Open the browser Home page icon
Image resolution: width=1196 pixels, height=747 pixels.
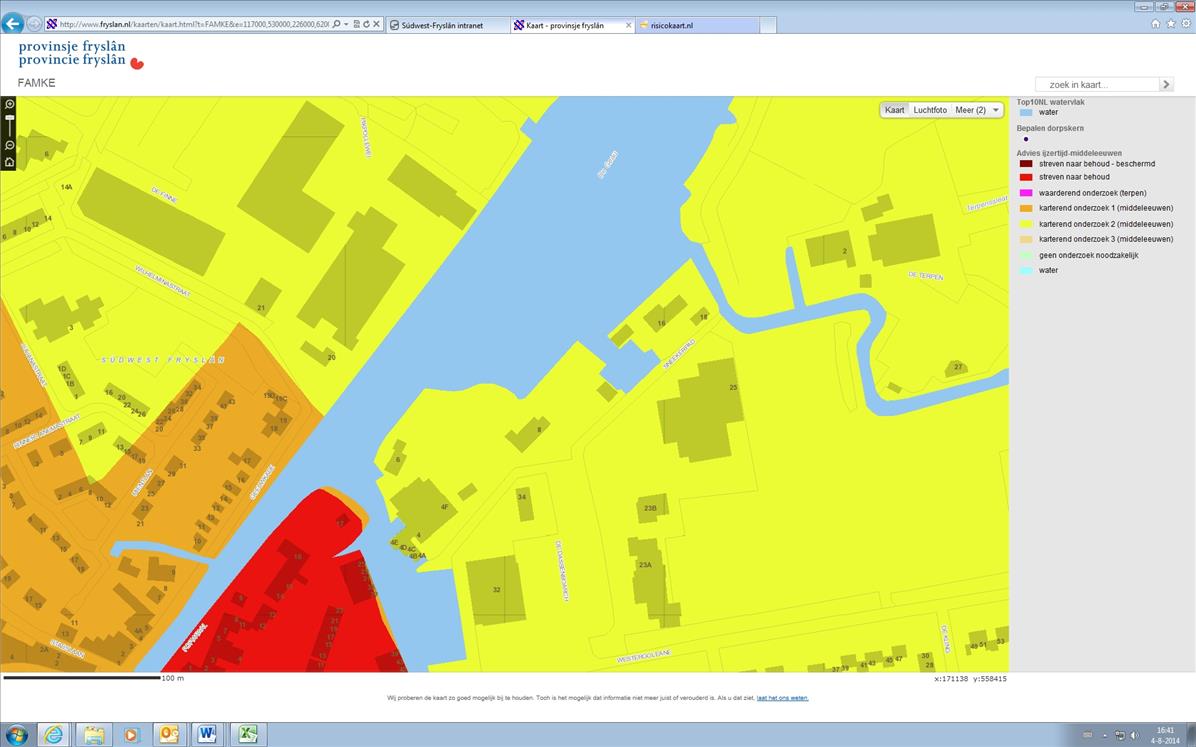pyautogui.click(x=1155, y=24)
